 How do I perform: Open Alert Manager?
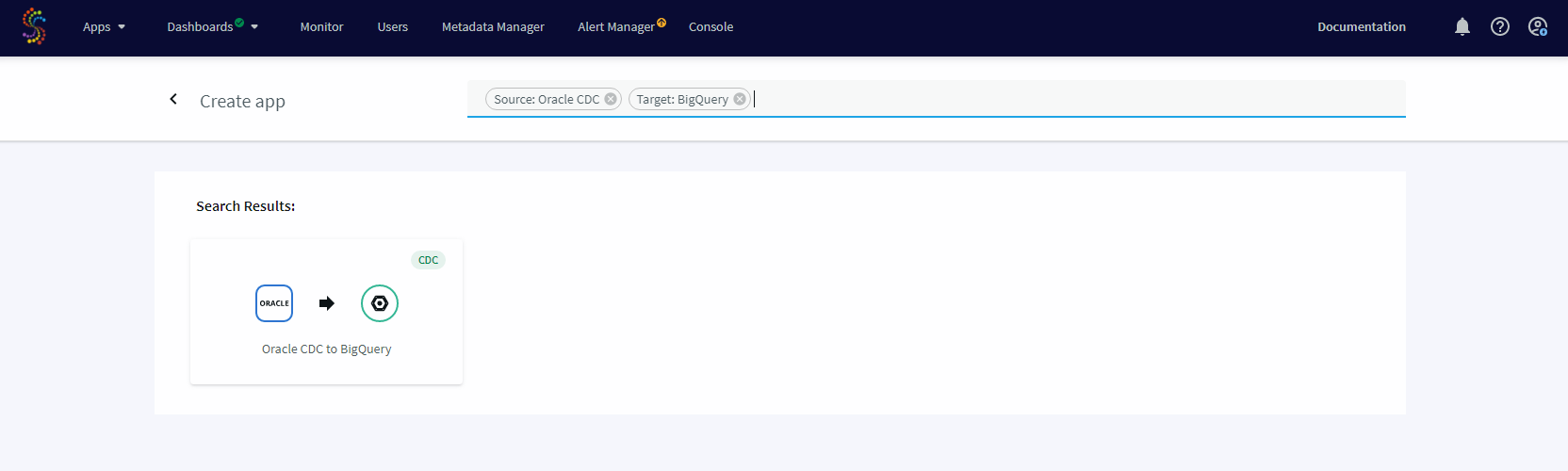pyautogui.click(x=616, y=26)
